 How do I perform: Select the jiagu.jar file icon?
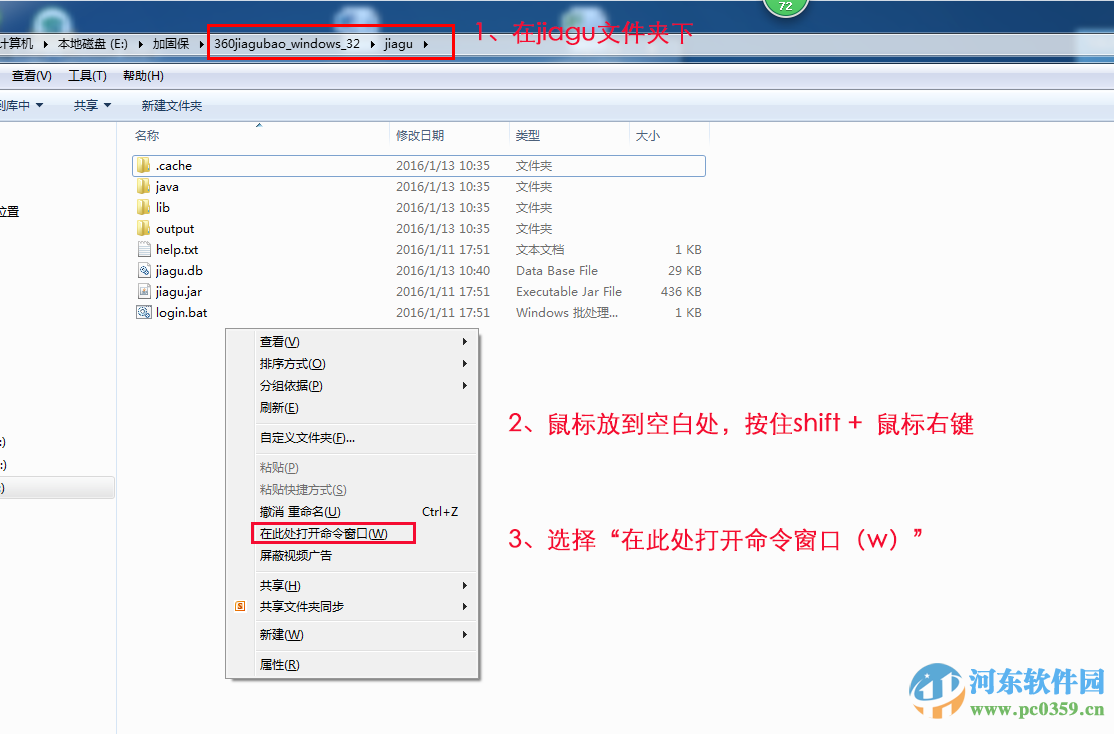coord(144,291)
